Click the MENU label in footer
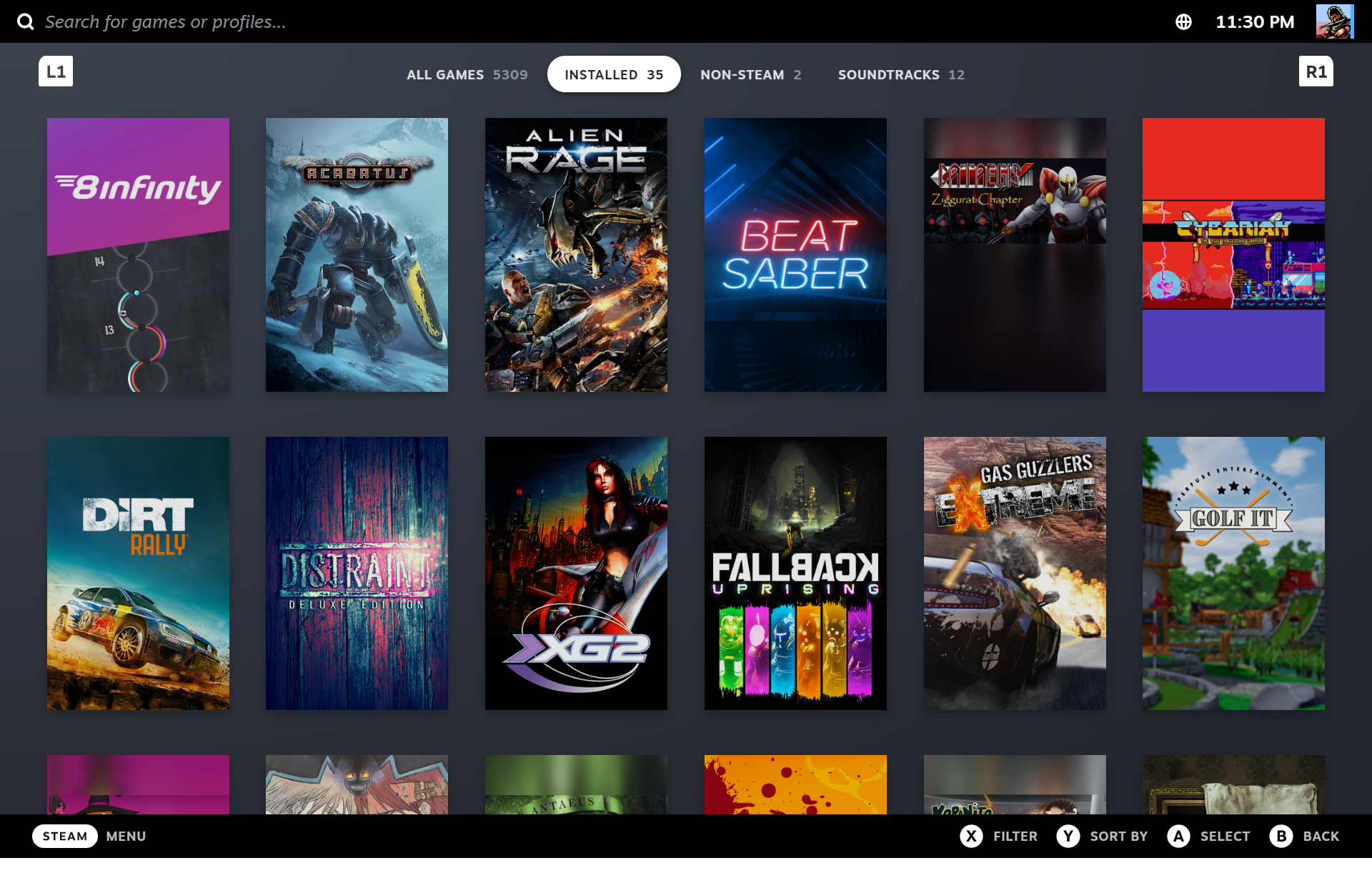The width and height of the screenshot is (1372, 873). pyautogui.click(x=126, y=836)
